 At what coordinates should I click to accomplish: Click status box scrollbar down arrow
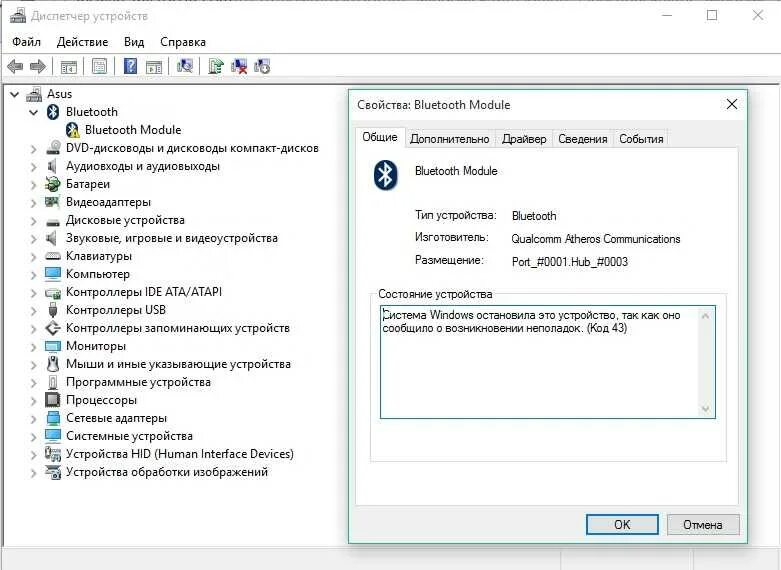click(x=706, y=409)
